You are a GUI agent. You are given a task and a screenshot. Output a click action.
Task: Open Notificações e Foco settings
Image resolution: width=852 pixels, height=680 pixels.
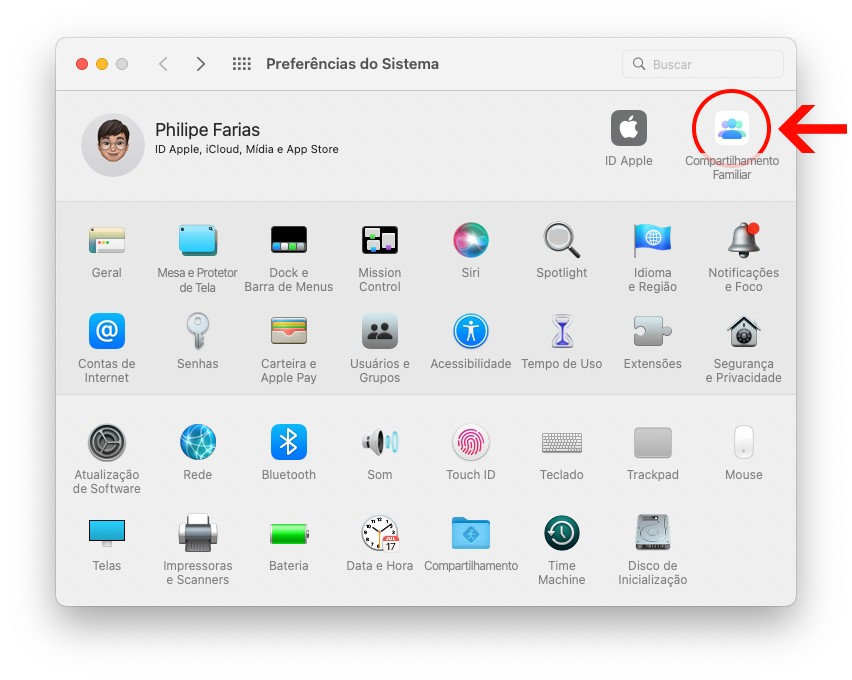(743, 240)
